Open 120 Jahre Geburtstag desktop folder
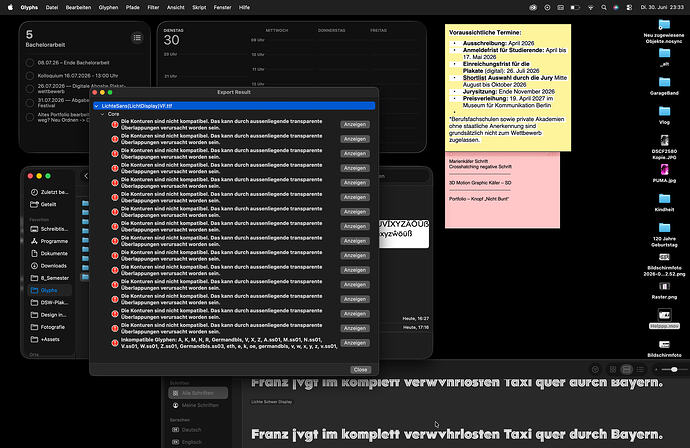Screen dimensions: 690x448 [664, 235]
